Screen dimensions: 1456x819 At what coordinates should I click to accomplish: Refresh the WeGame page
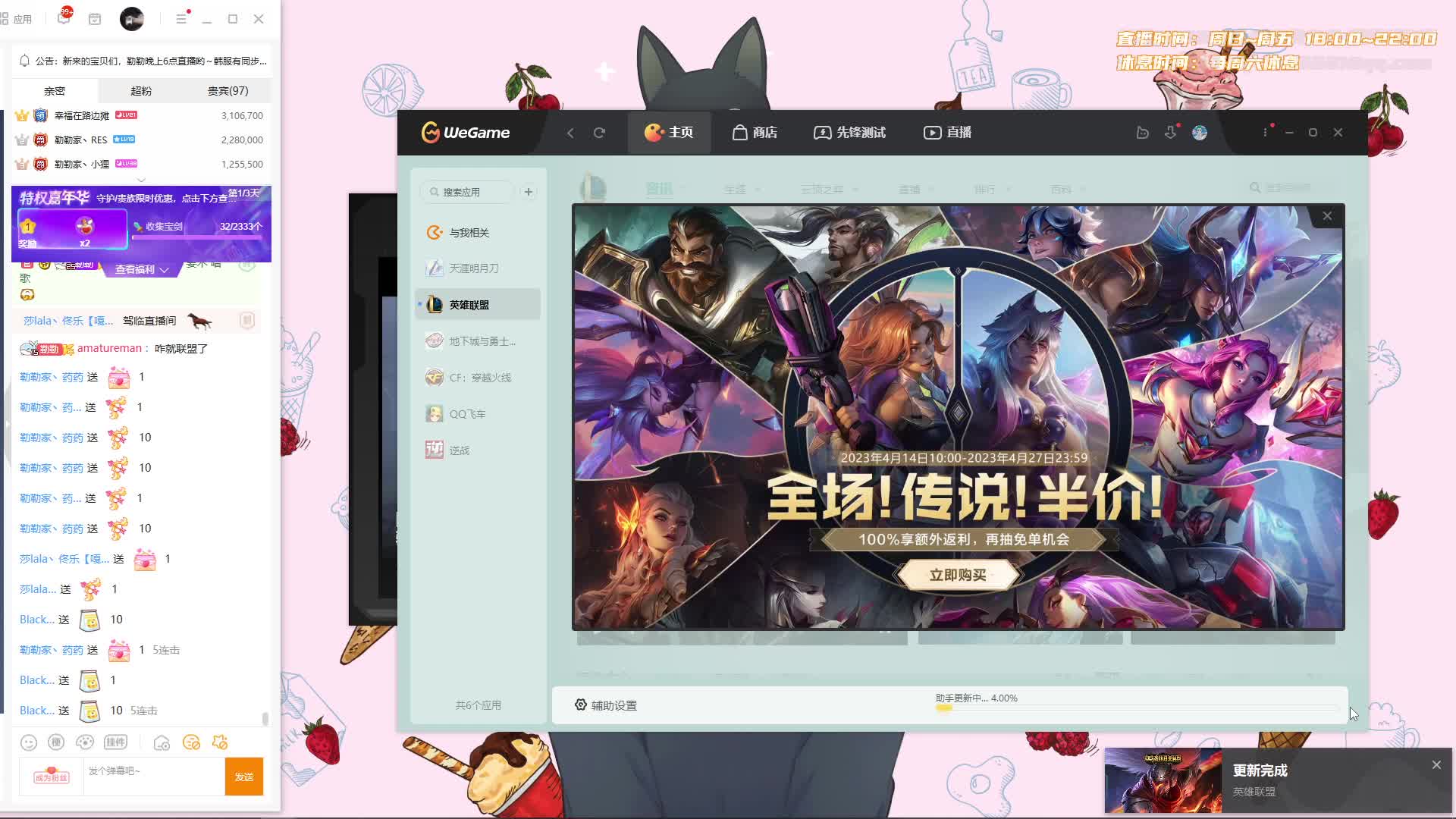pos(599,133)
